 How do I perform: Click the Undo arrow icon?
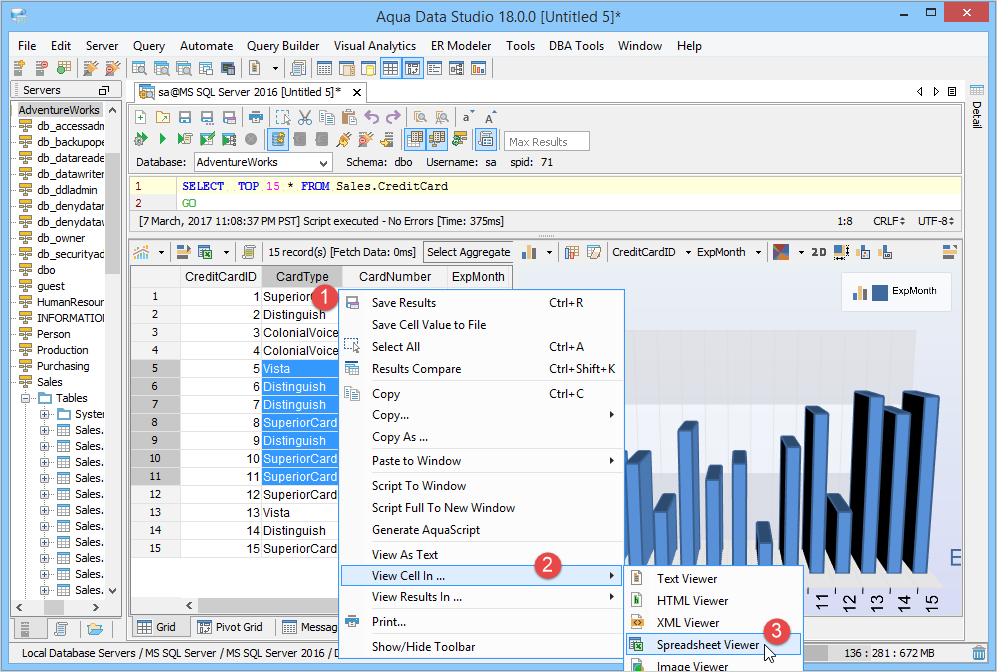click(x=372, y=117)
